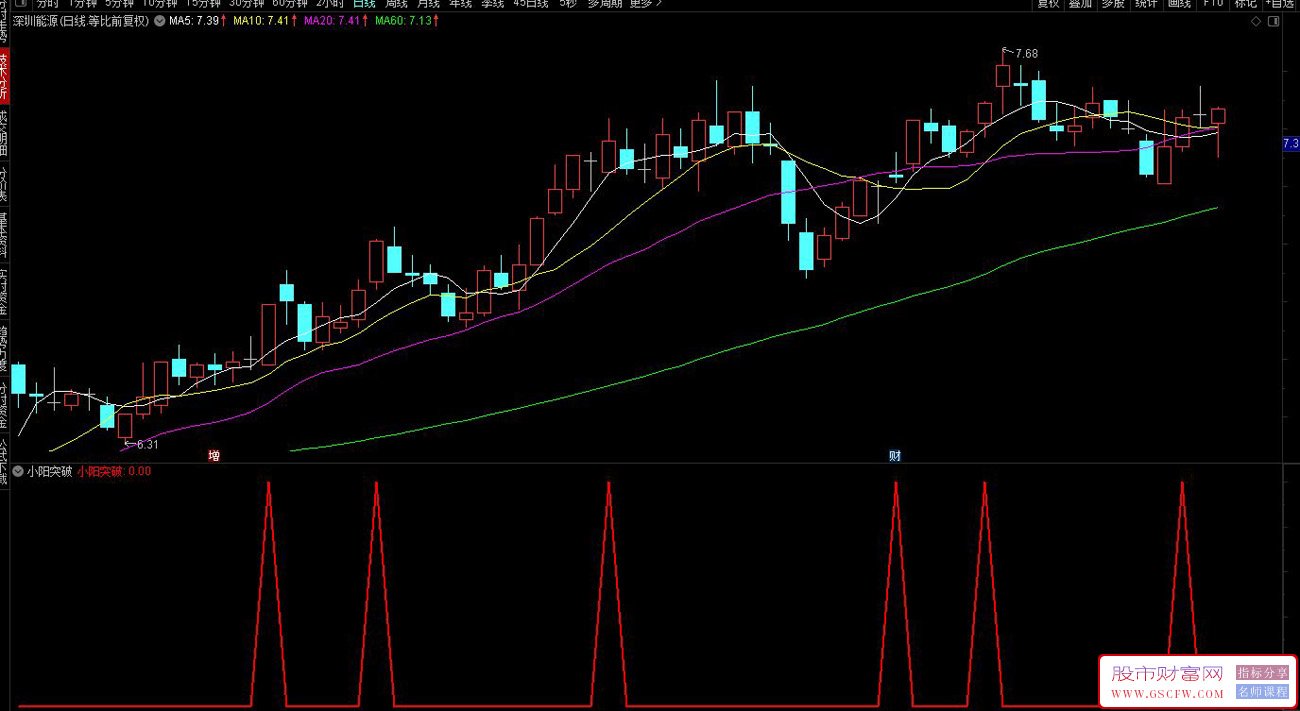The image size is (1300, 711).
Task: Click the MA5: 7.39 indicator label
Action: point(197,20)
